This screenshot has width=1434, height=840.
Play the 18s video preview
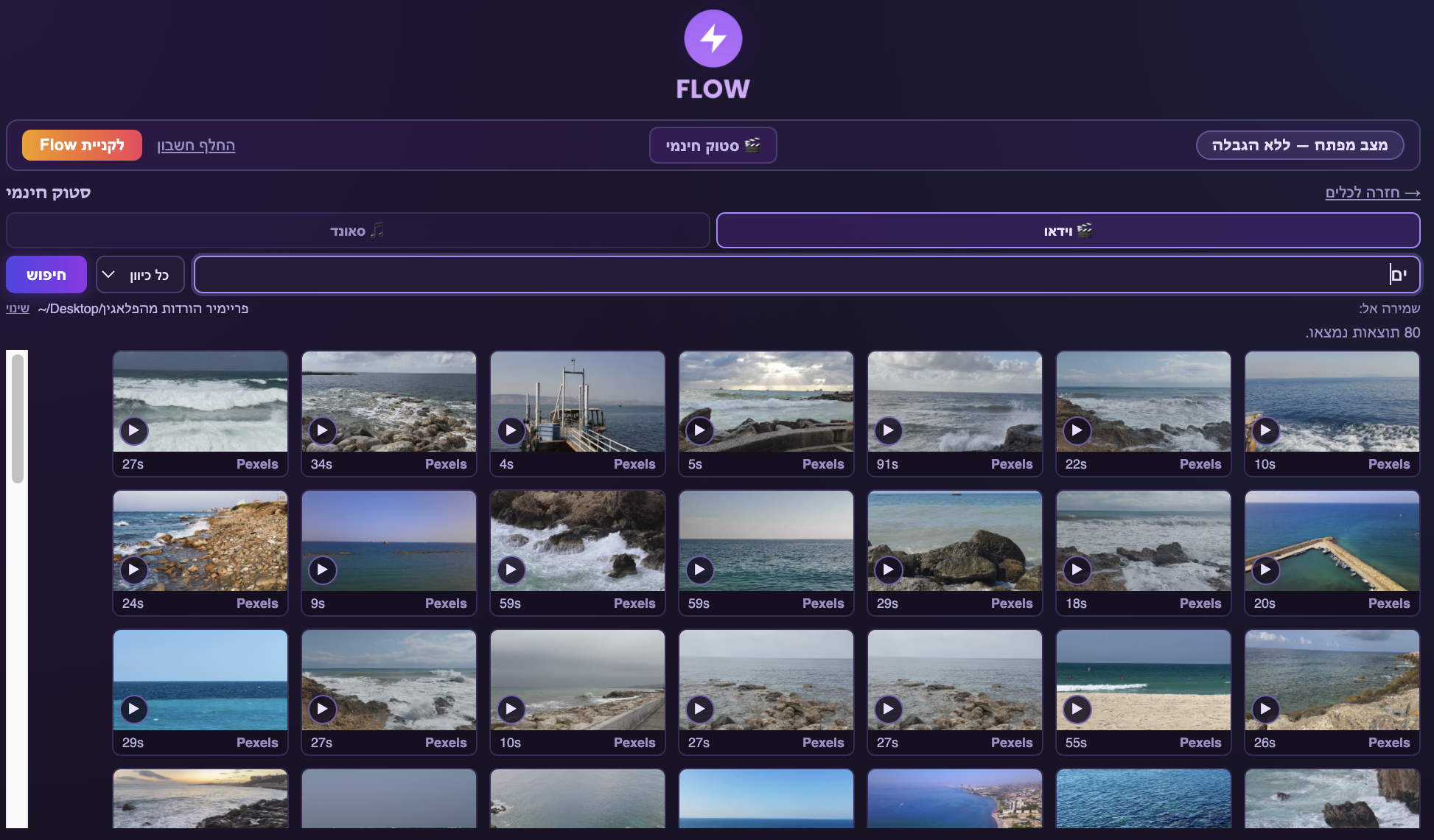click(x=1077, y=570)
